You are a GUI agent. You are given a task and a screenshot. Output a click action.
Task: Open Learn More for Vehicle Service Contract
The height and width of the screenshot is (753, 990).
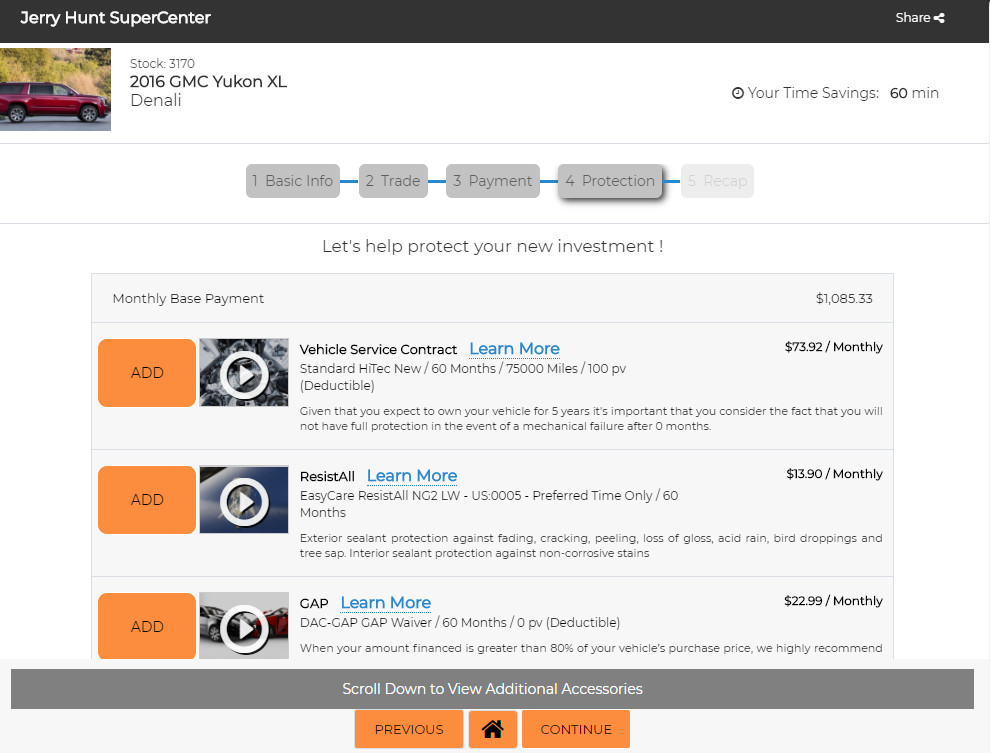click(x=515, y=349)
